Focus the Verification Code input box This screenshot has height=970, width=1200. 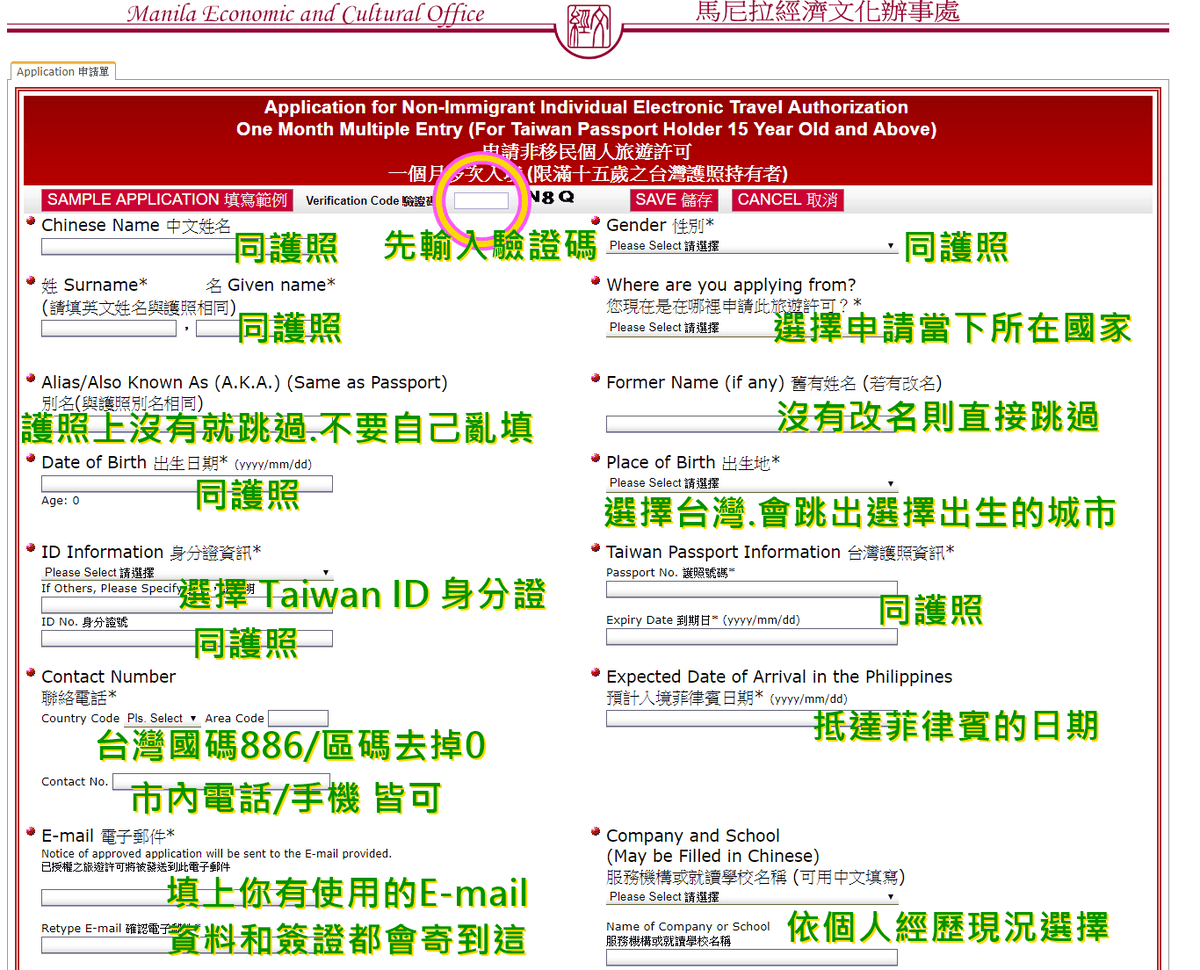tap(481, 200)
